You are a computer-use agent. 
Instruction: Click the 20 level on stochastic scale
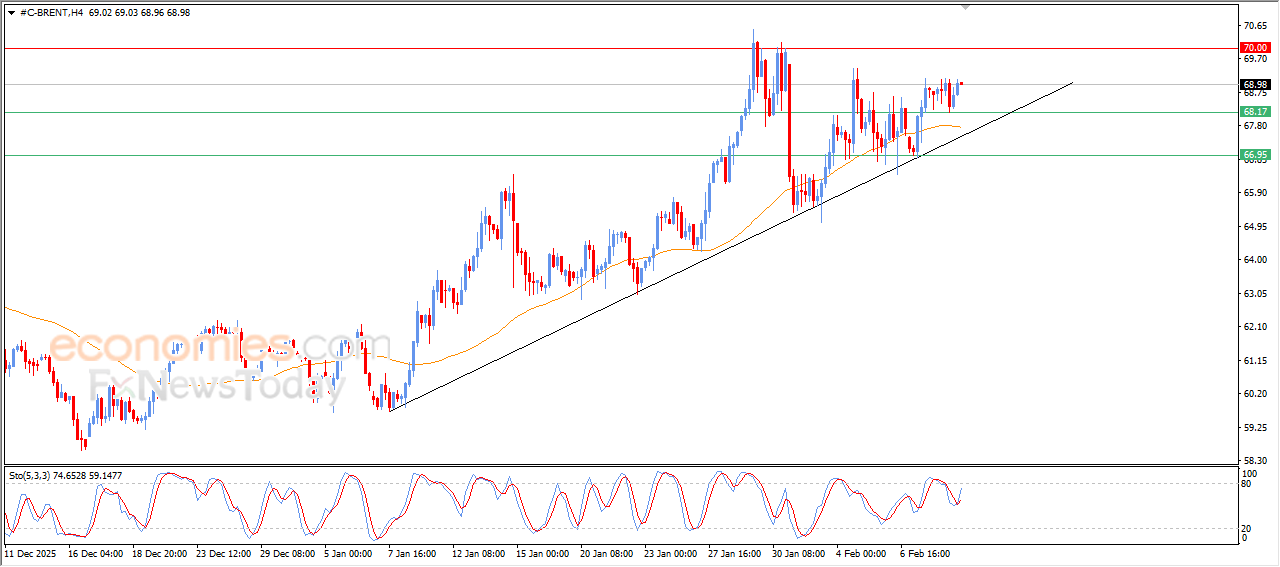click(x=1246, y=527)
